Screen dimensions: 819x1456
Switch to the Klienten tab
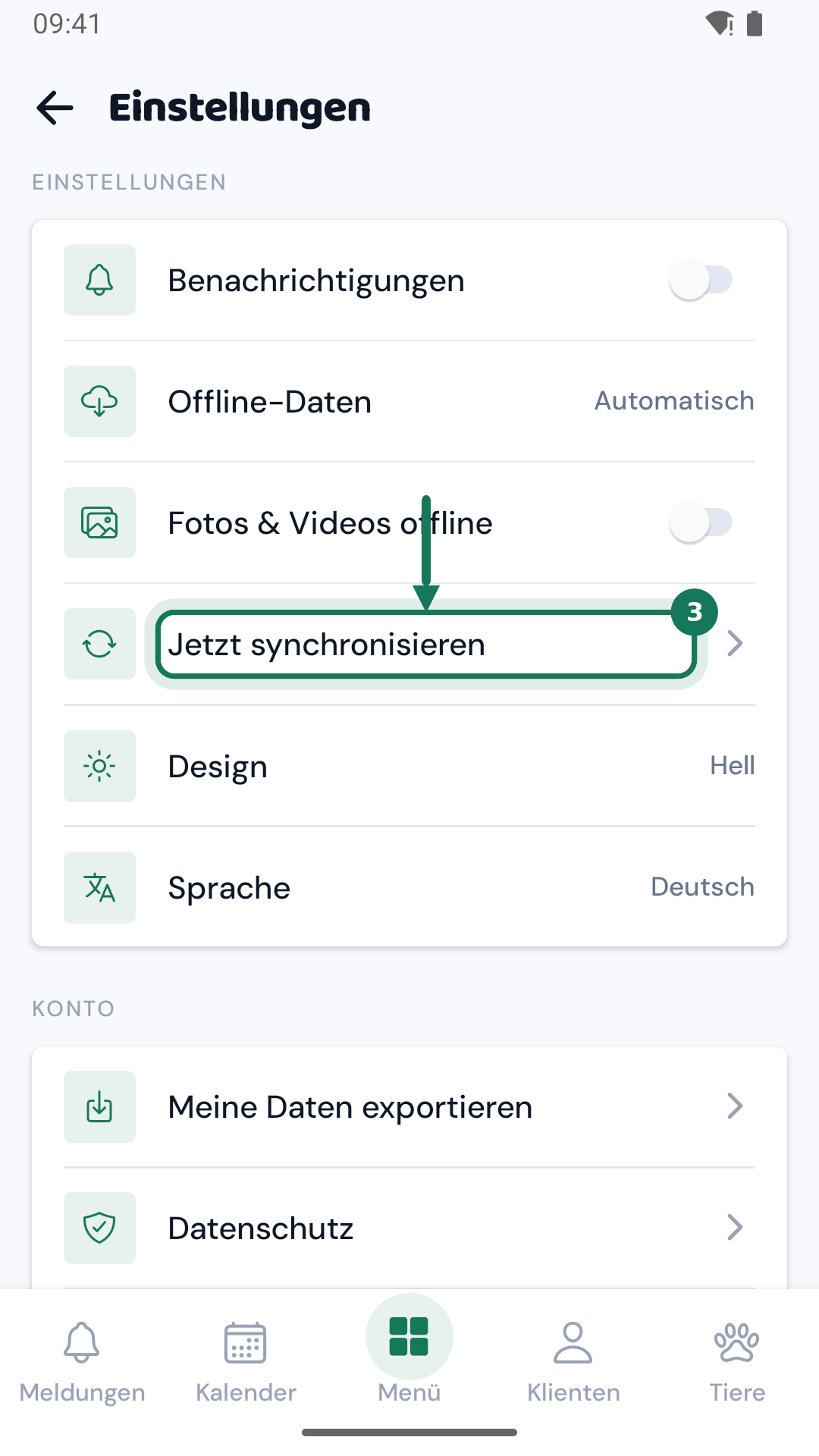[573, 1363]
